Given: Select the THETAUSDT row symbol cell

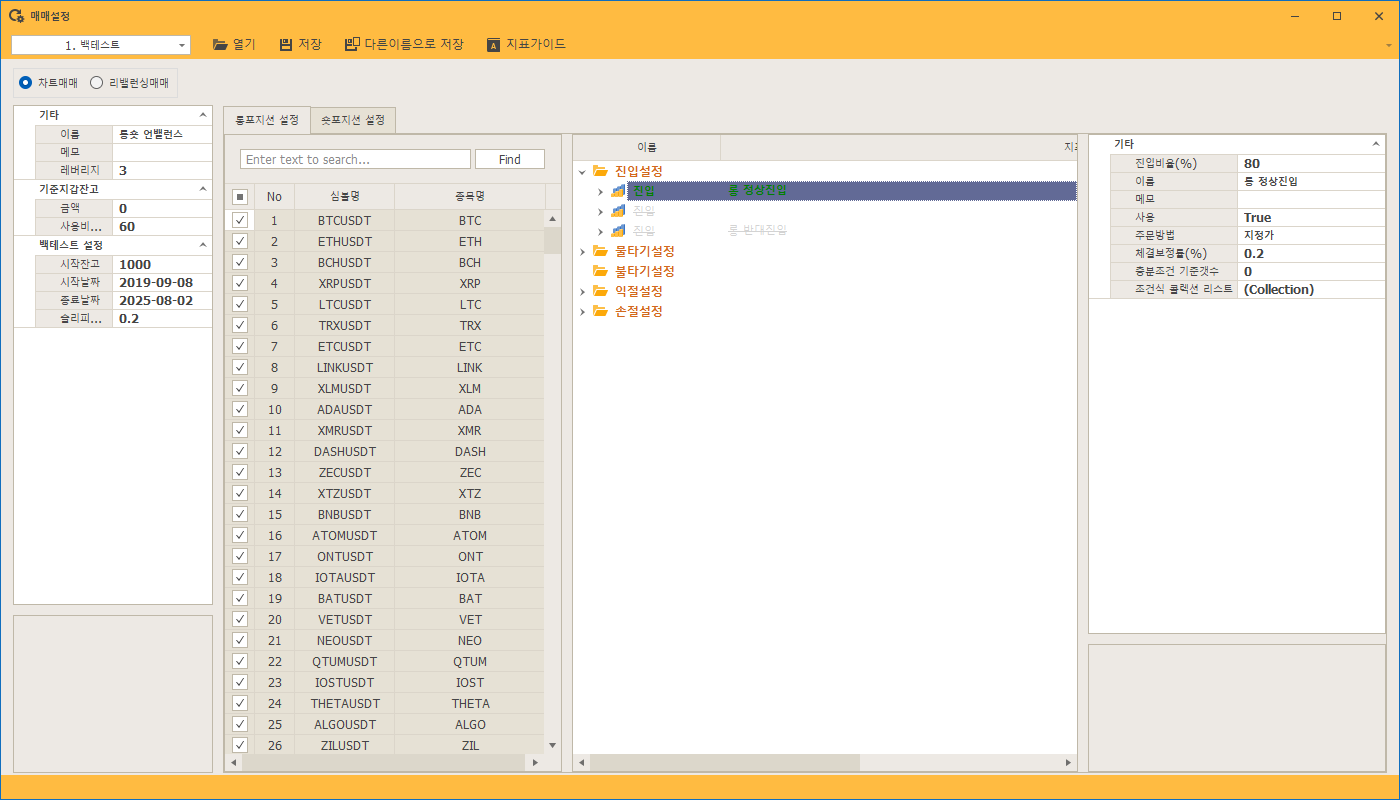Looking at the screenshot, I should click(344, 703).
